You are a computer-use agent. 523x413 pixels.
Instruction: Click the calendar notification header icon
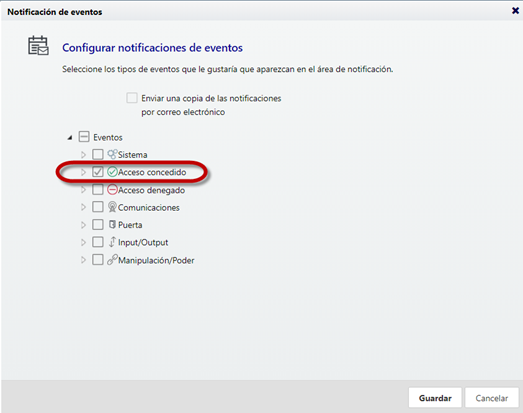[38, 46]
